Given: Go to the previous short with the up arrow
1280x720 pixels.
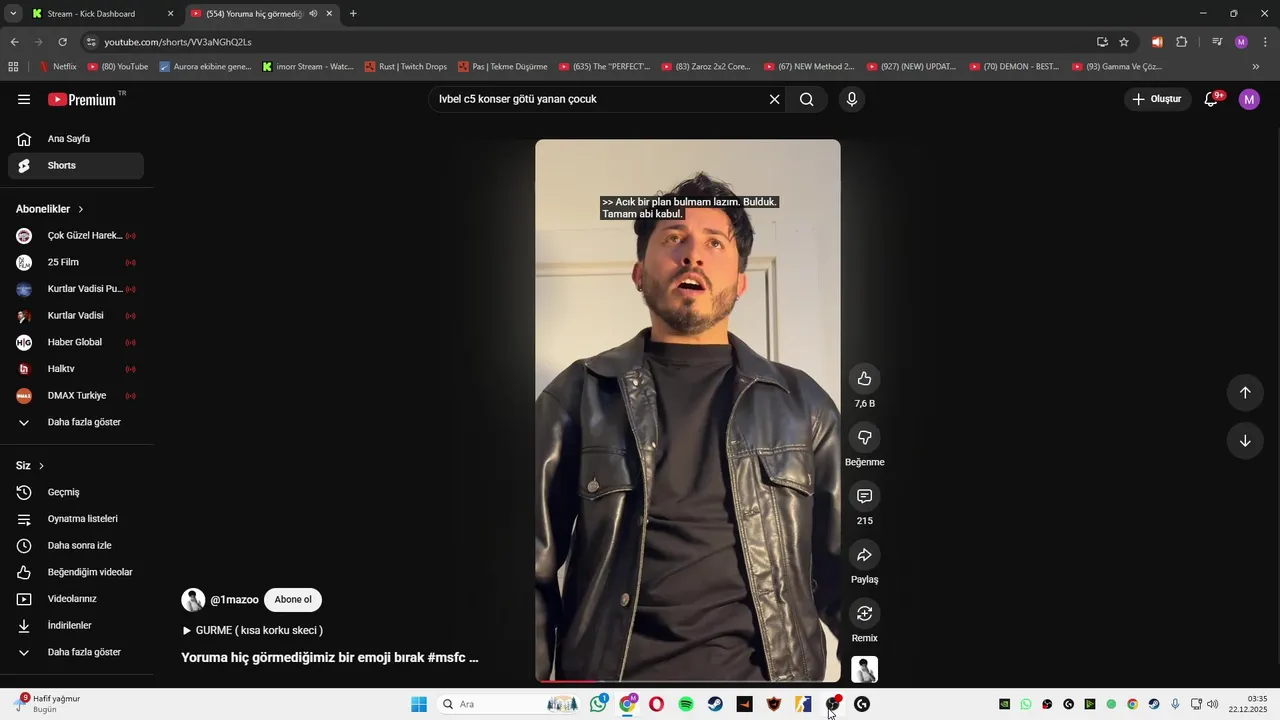Looking at the screenshot, I should (1245, 392).
